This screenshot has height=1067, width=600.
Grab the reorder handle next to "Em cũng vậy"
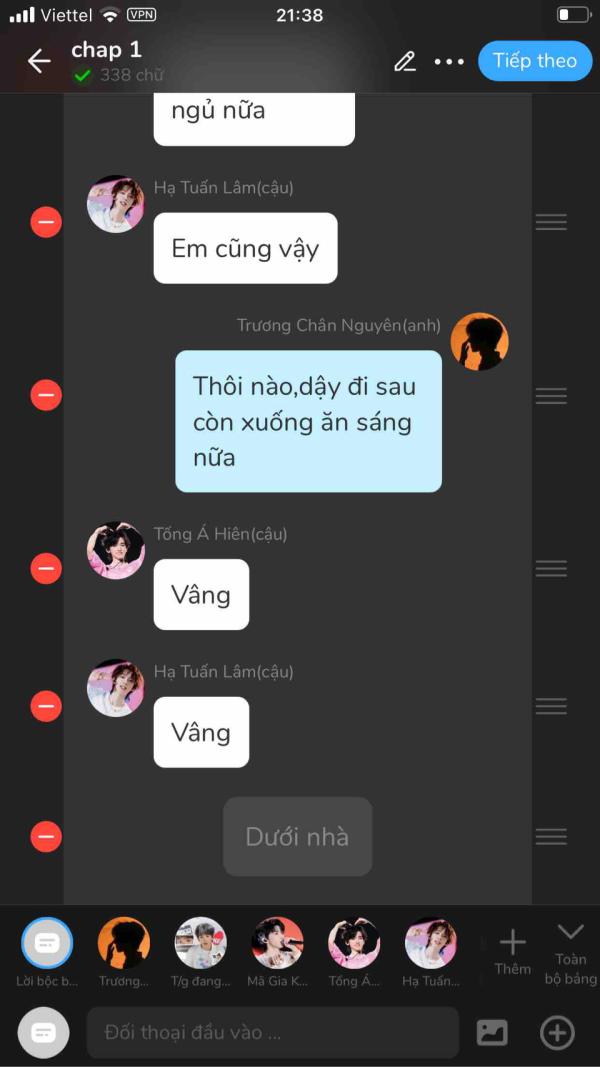pyautogui.click(x=551, y=223)
